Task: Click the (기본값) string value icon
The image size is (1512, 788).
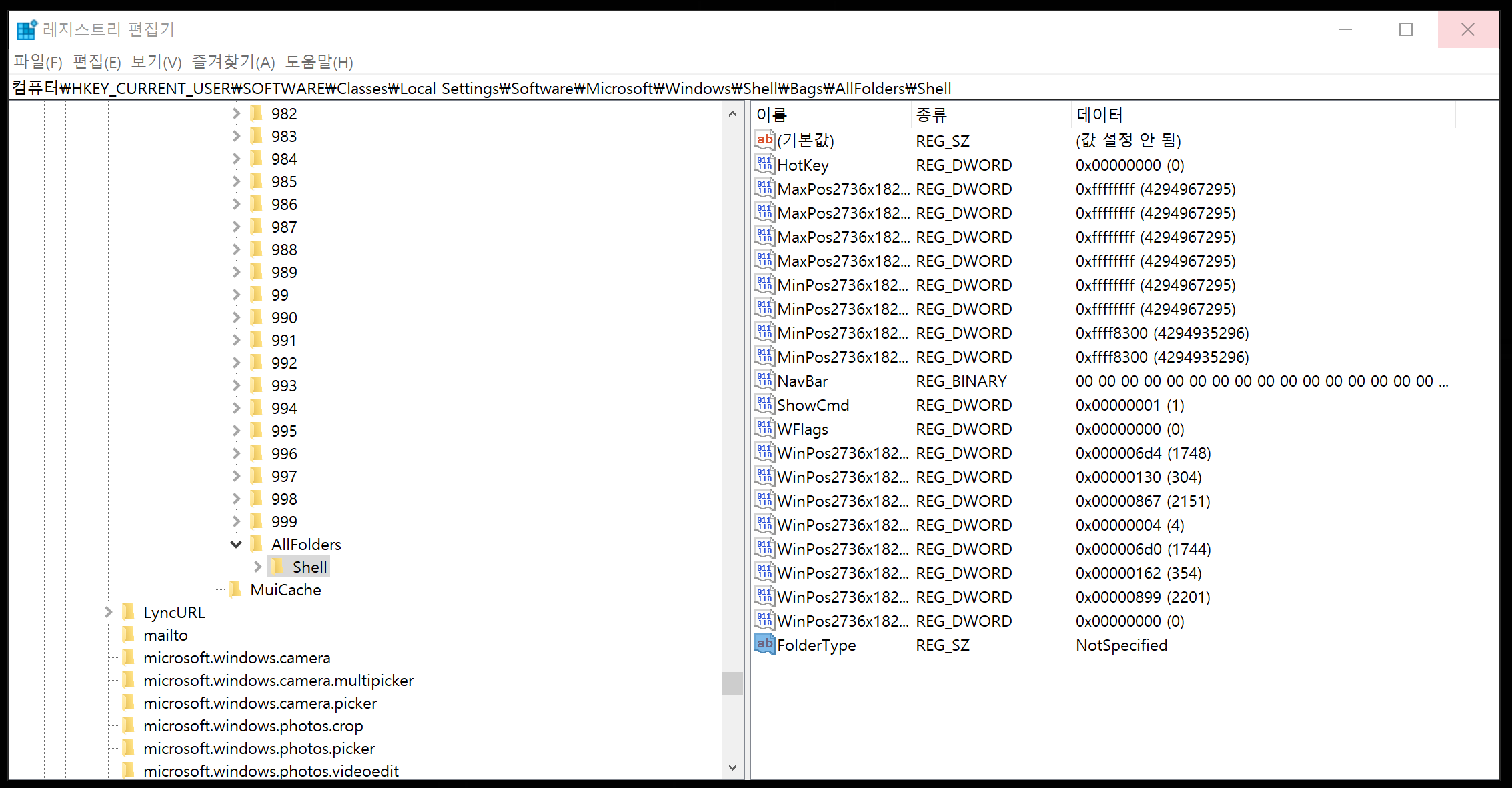Action: click(764, 140)
